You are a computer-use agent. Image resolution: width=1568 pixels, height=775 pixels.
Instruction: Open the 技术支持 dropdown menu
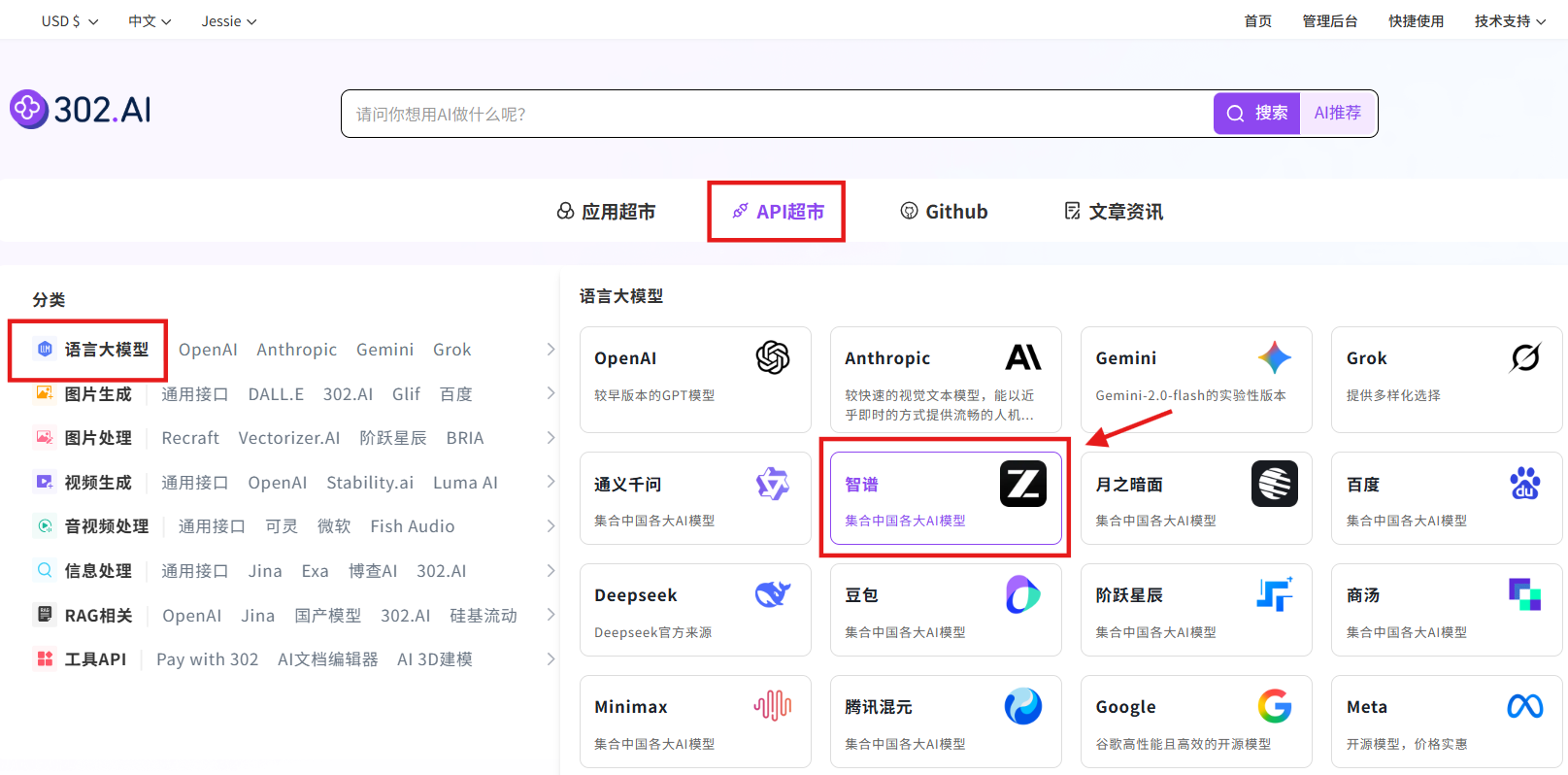click(x=1510, y=21)
